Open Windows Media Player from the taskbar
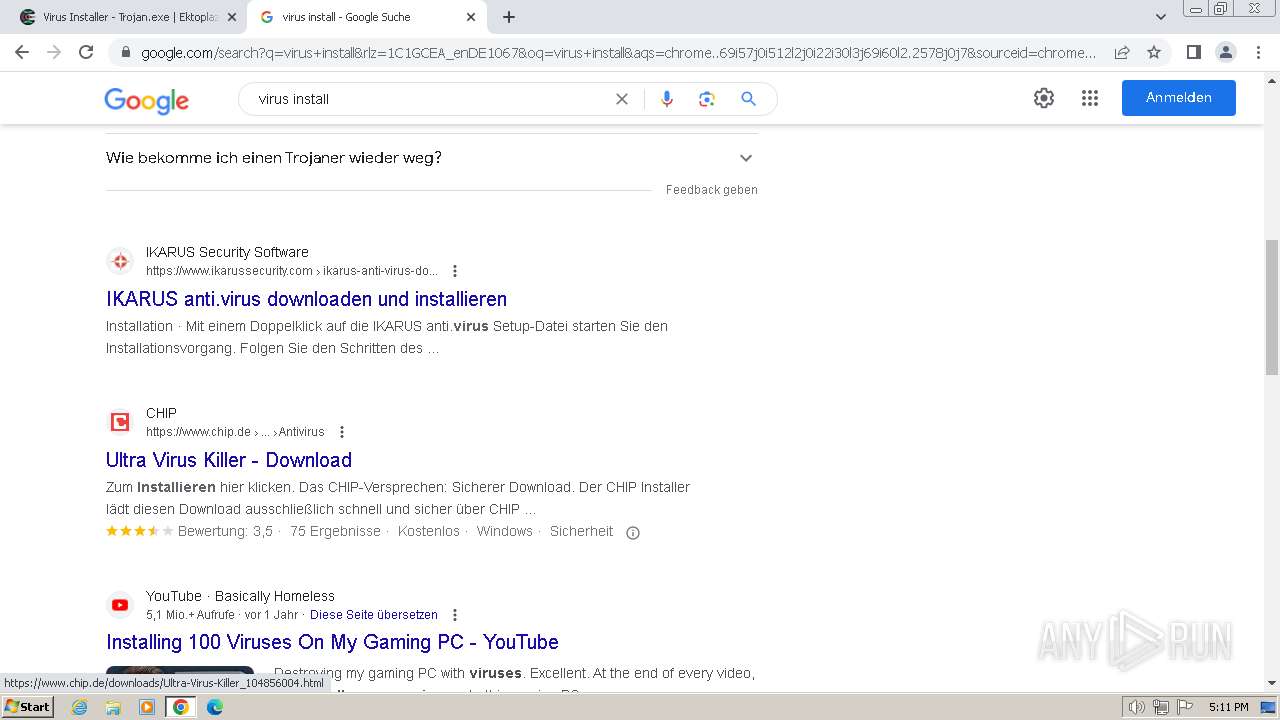Viewport: 1280px width, 720px height. click(x=147, y=707)
